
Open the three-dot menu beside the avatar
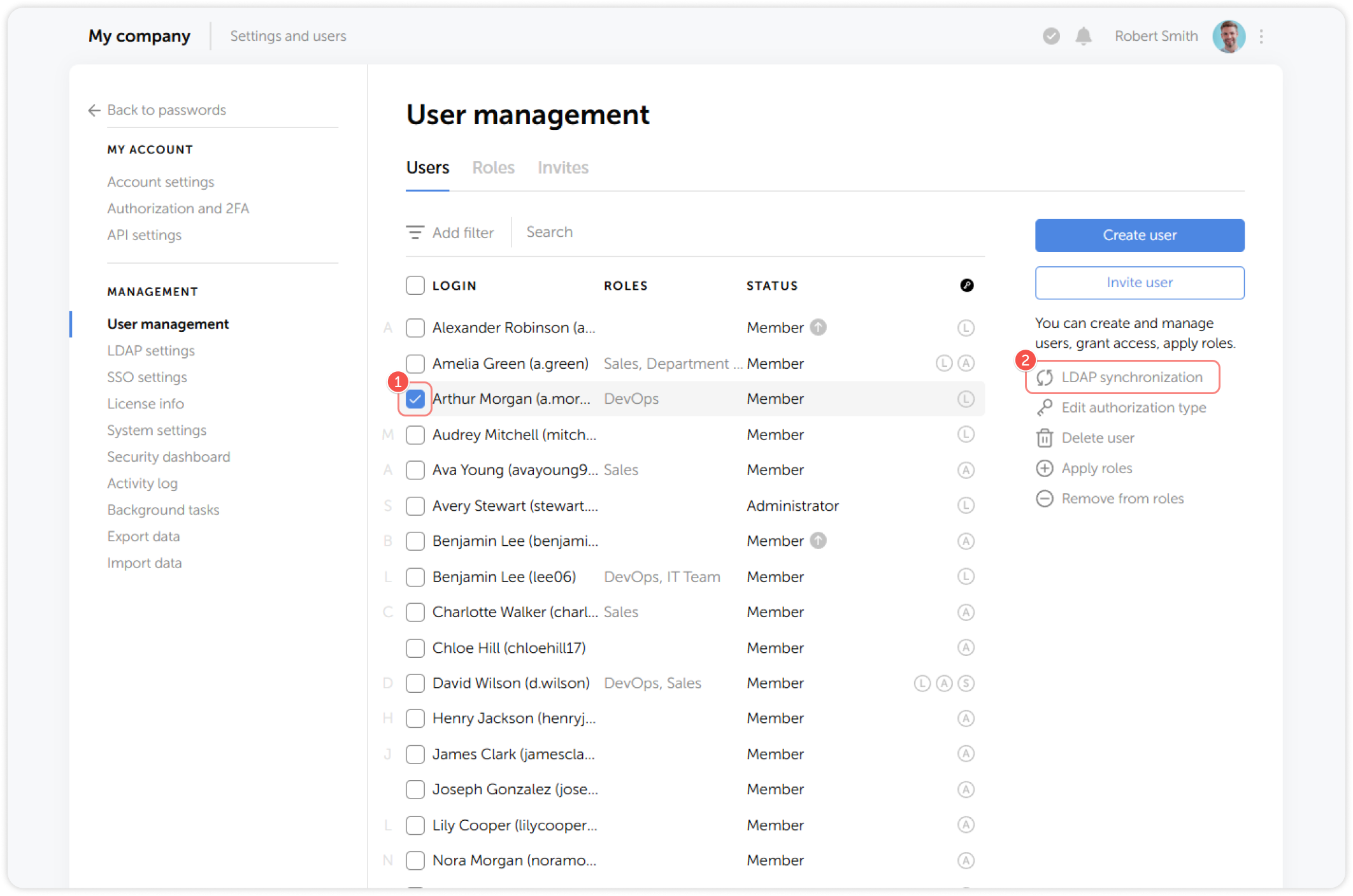coord(1261,36)
